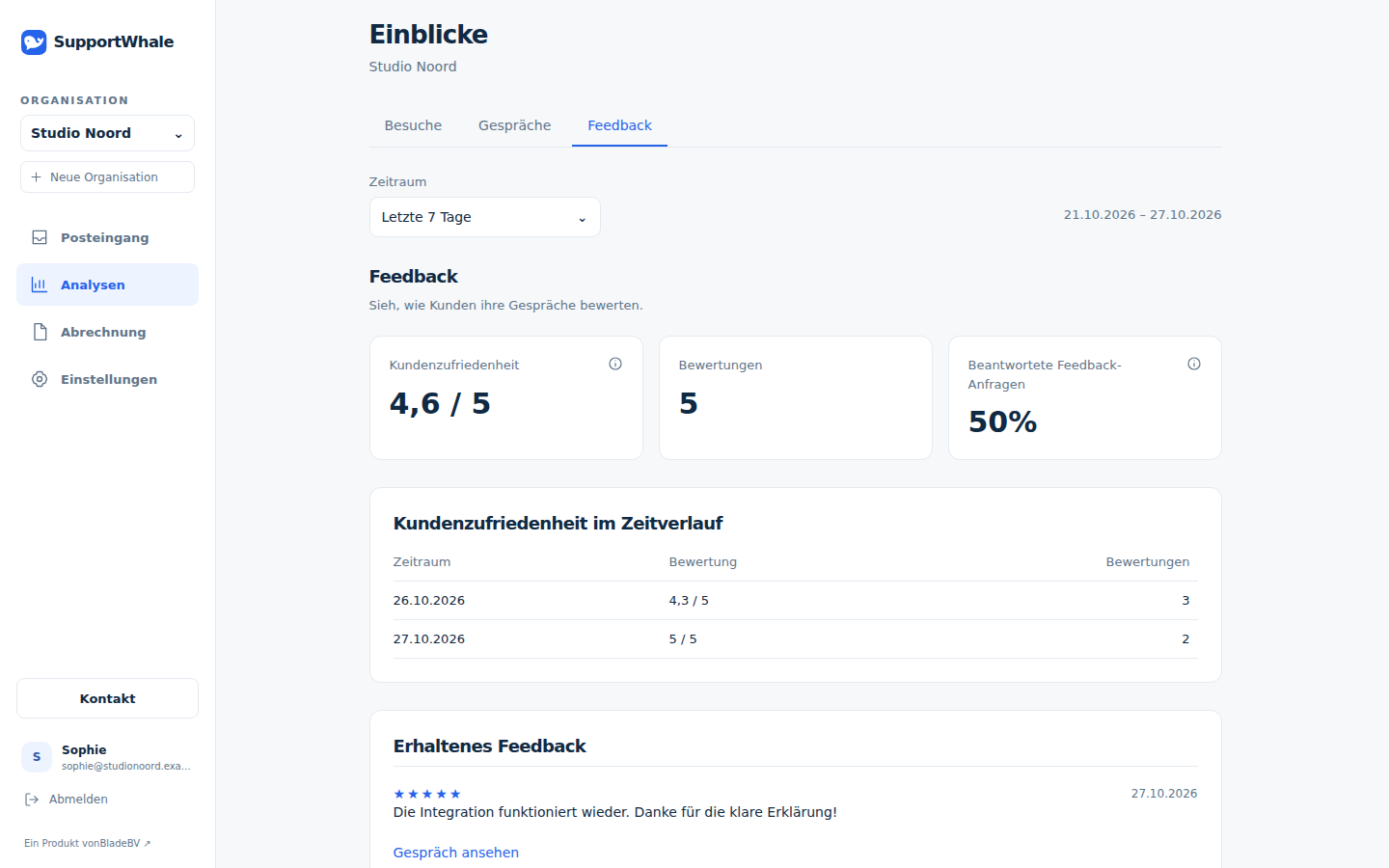1389x868 pixels.
Task: Click the Abrechnung document icon
Action: point(40,332)
